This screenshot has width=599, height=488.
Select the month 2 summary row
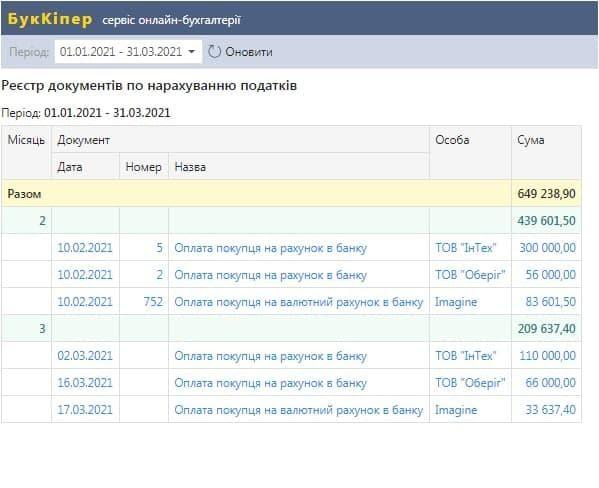point(291,220)
